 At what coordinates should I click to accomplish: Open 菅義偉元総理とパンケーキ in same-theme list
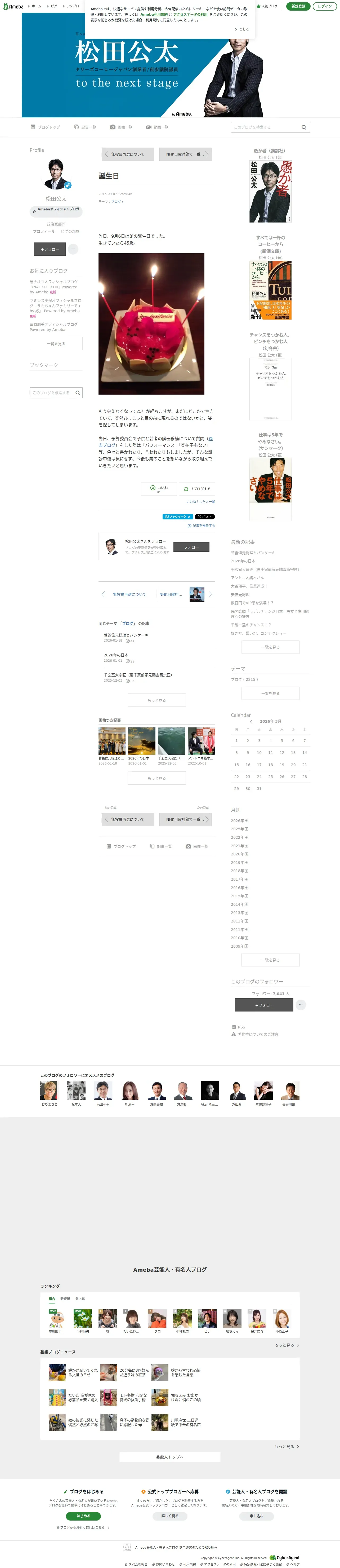coord(126,635)
